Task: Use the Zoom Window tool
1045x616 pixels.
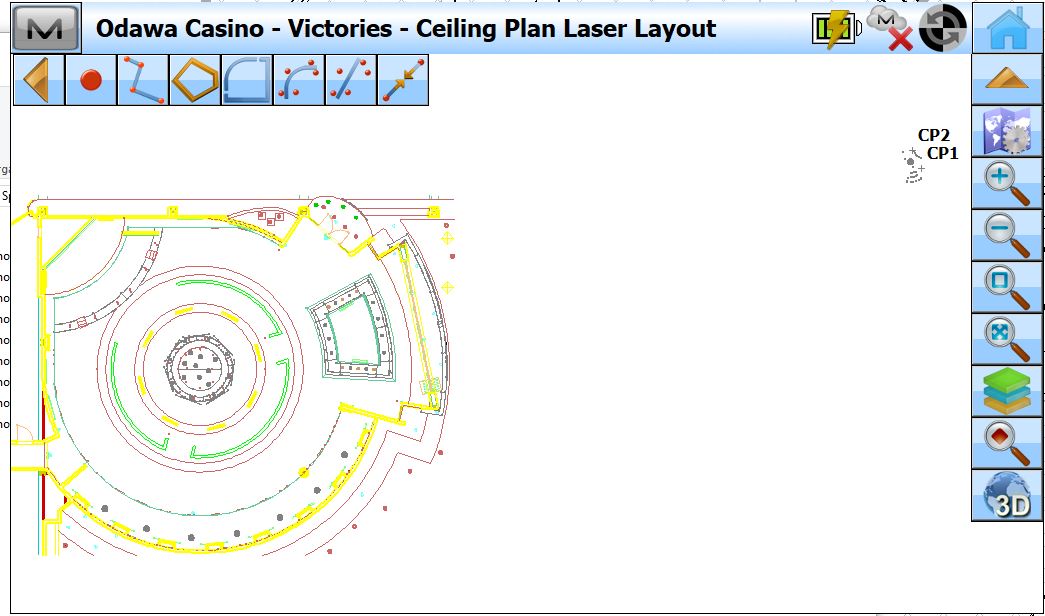Action: (1005, 288)
